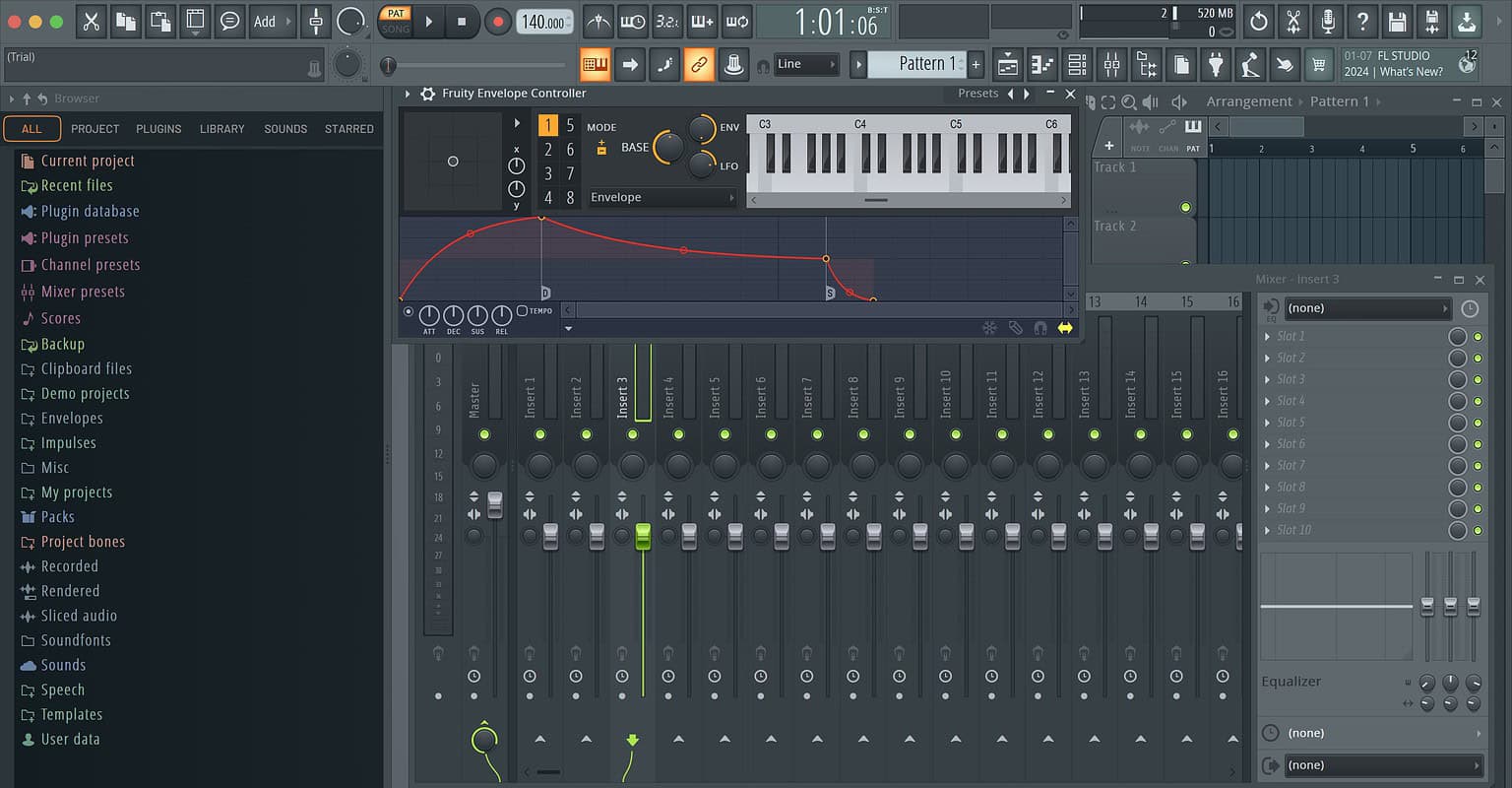Click the Insert 3 volume fader
Viewport: 1512px width, 788px height.
tap(643, 537)
